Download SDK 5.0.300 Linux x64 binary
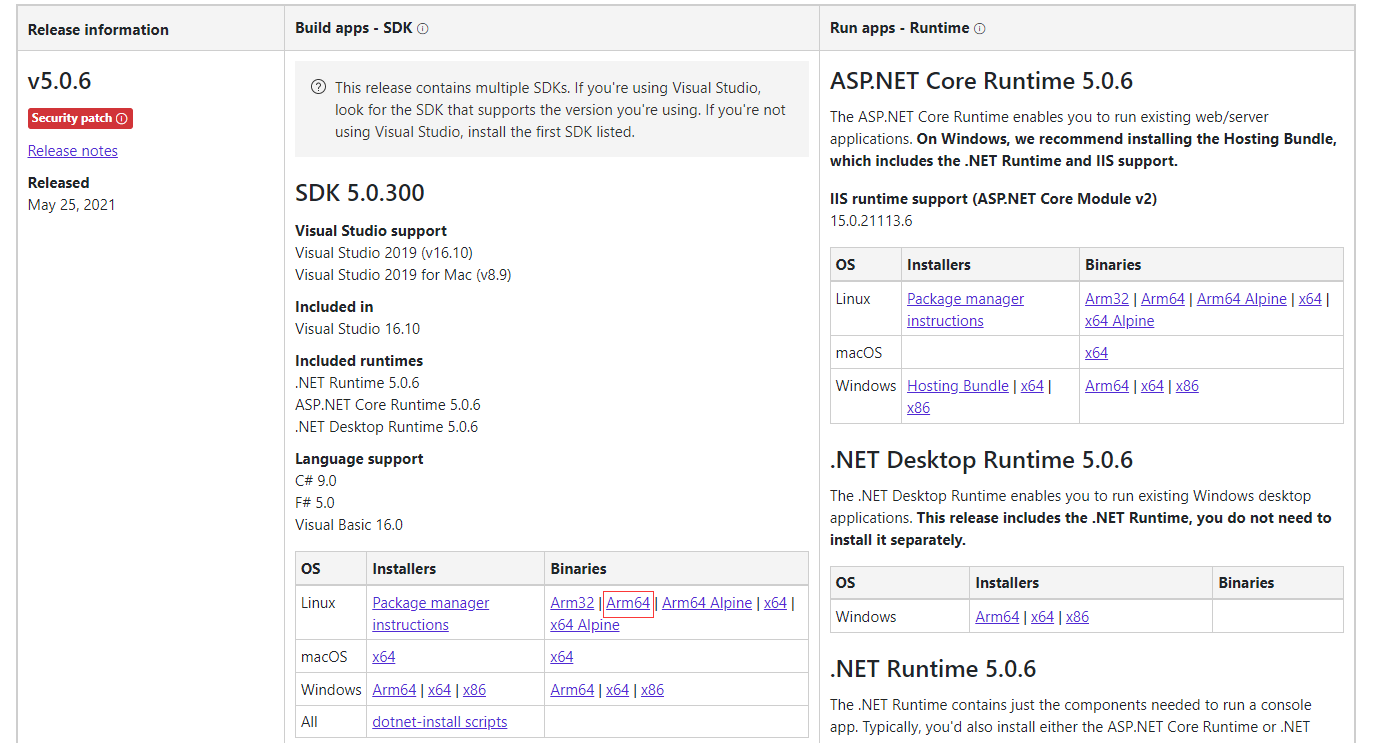 click(x=775, y=603)
